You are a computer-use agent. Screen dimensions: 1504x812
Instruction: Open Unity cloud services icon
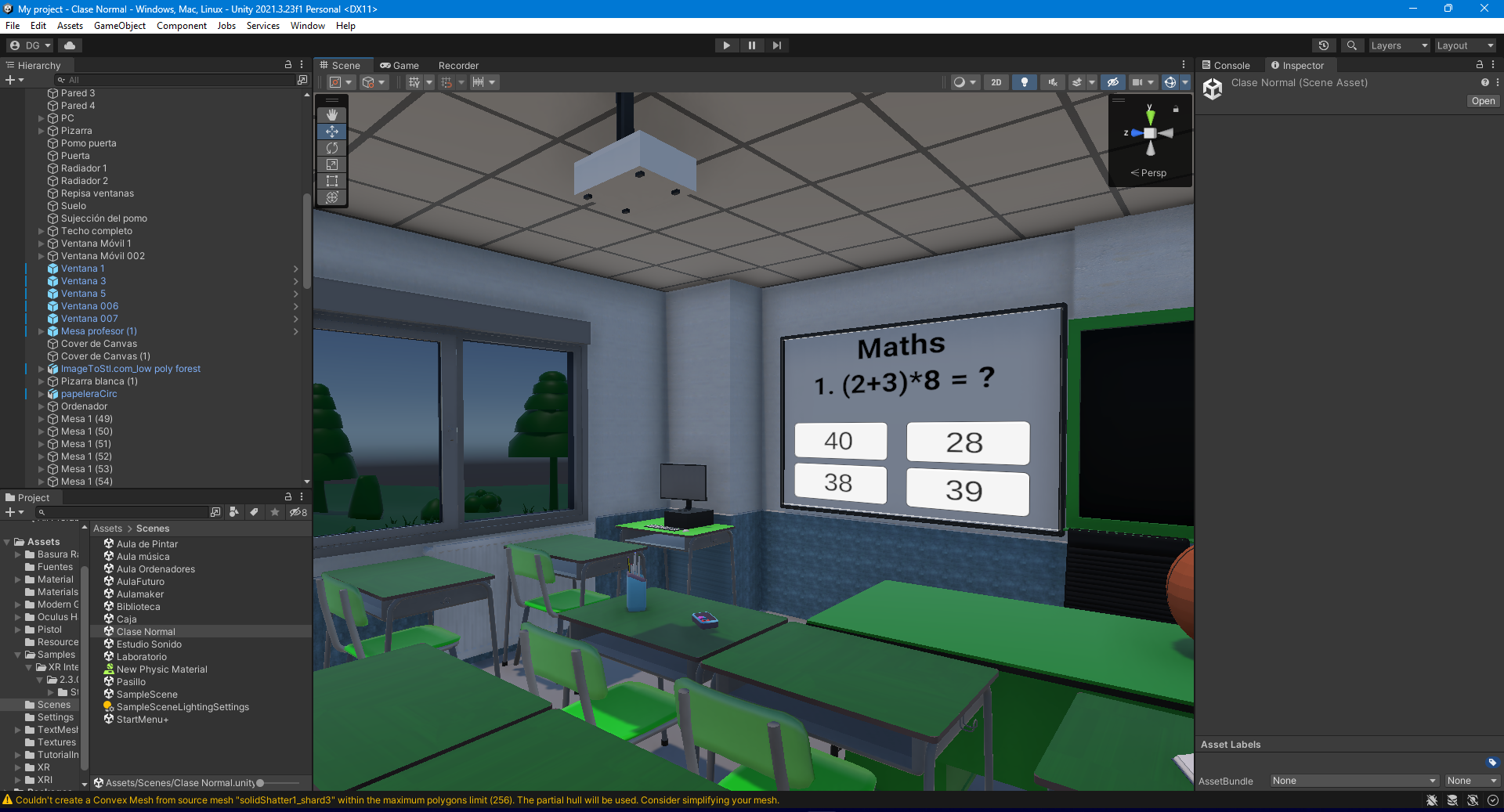(70, 45)
